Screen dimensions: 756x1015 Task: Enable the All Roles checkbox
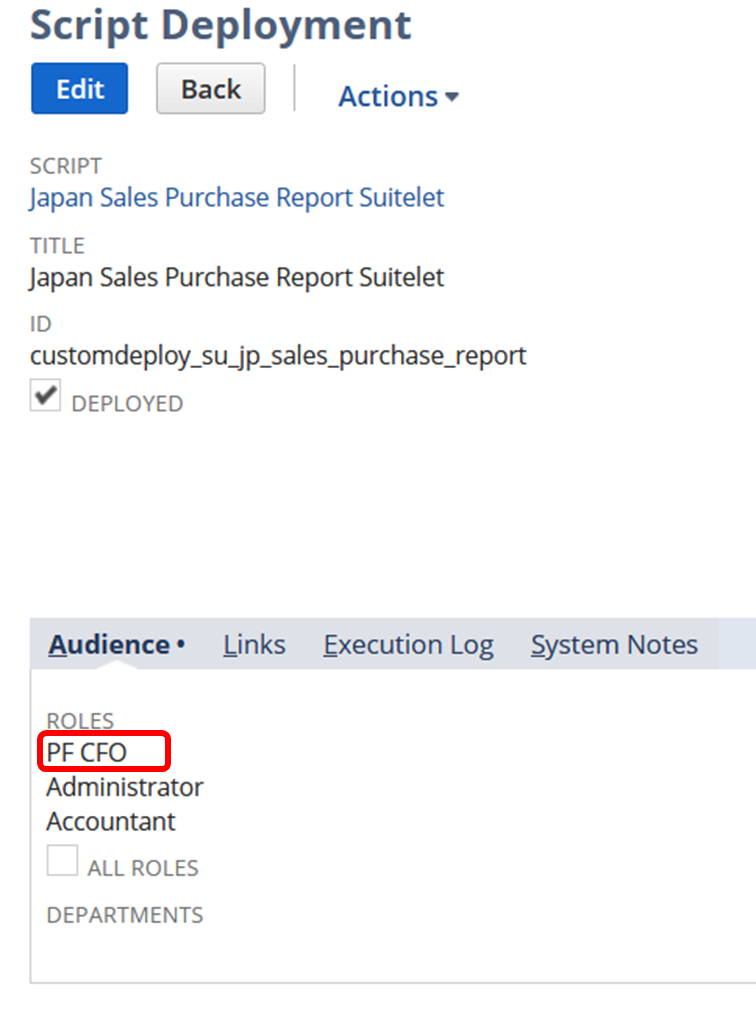click(x=62, y=860)
